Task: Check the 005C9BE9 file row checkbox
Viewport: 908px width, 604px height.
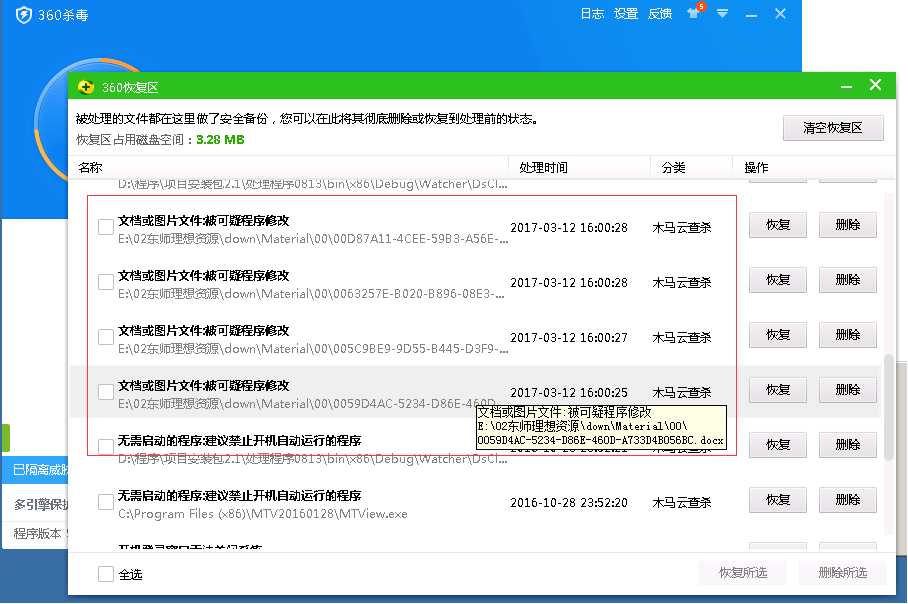Action: click(105, 337)
